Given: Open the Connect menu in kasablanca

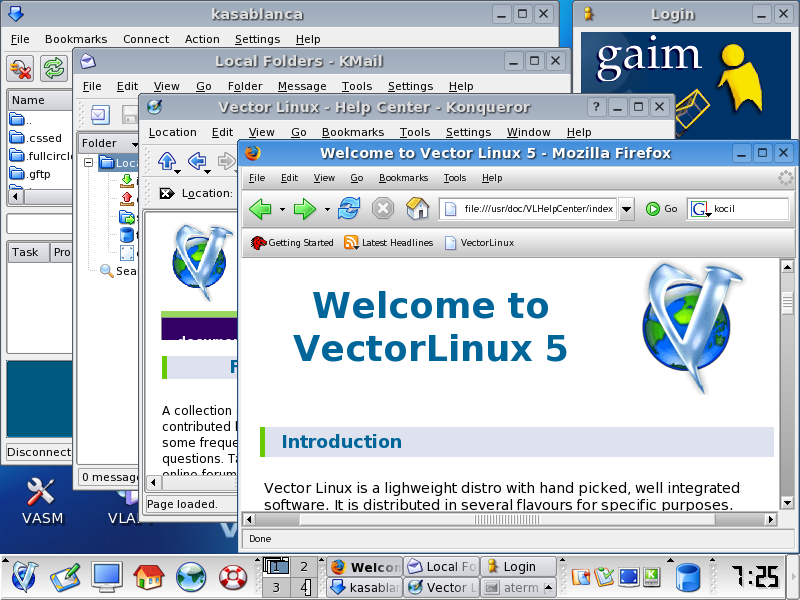Looking at the screenshot, I should pos(146,39).
